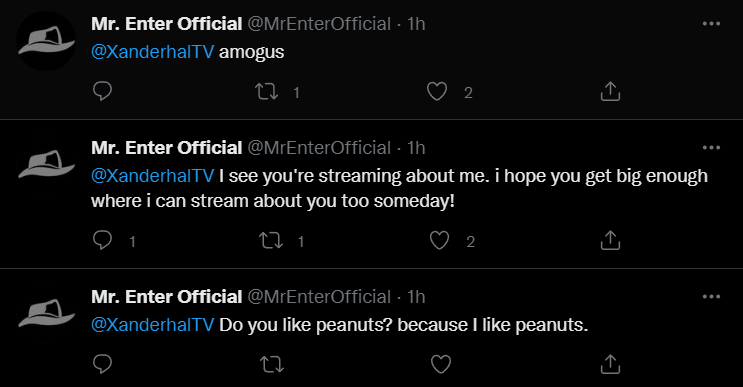
Task: Like the amogus tweet
Action: click(437, 91)
